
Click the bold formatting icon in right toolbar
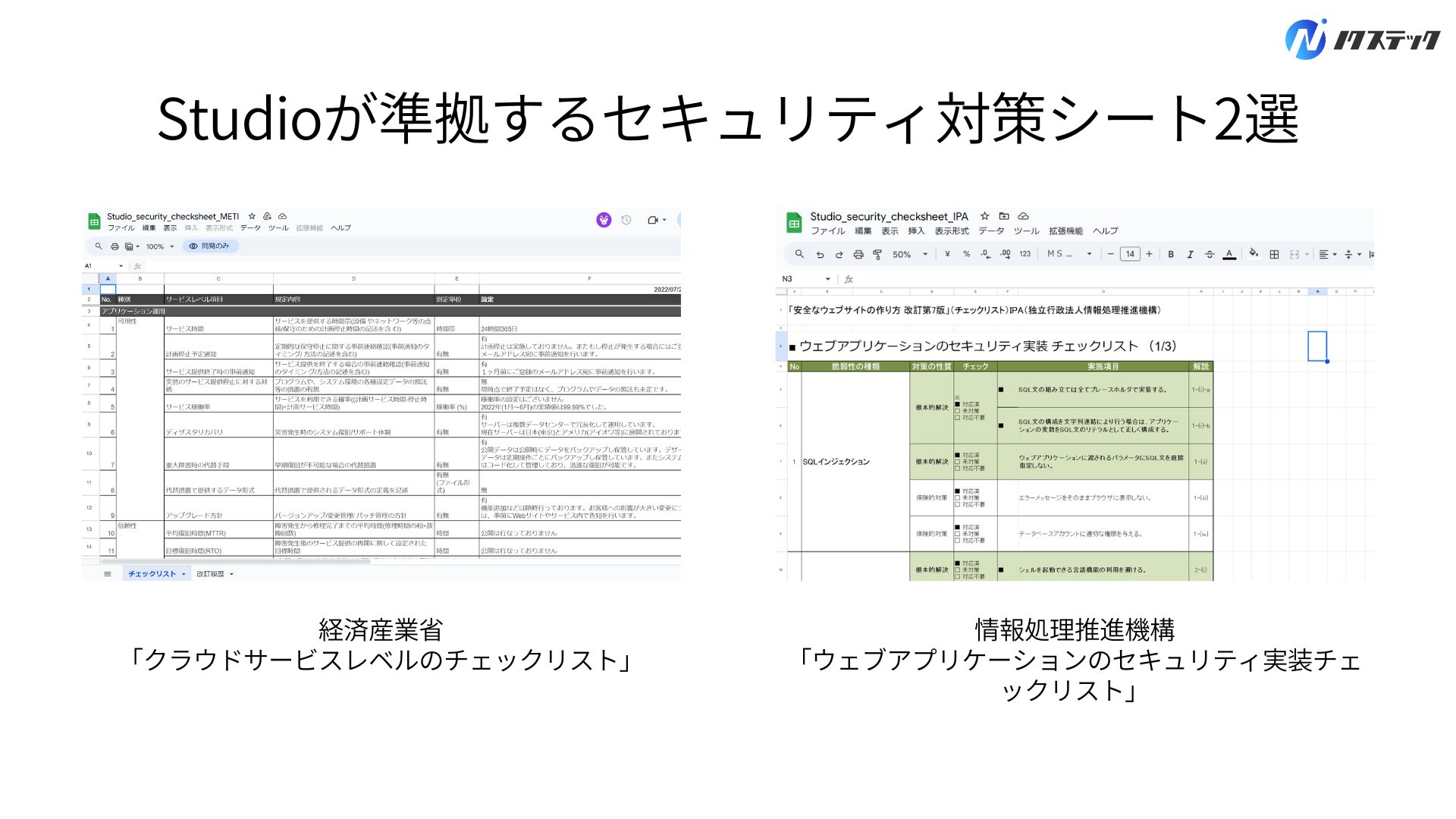click(1169, 259)
